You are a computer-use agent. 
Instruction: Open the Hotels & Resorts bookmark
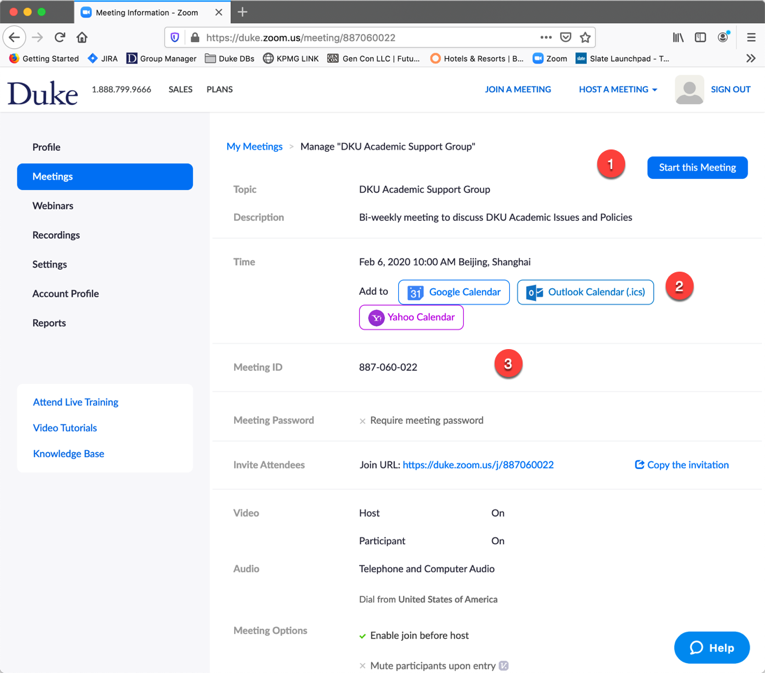click(477, 59)
